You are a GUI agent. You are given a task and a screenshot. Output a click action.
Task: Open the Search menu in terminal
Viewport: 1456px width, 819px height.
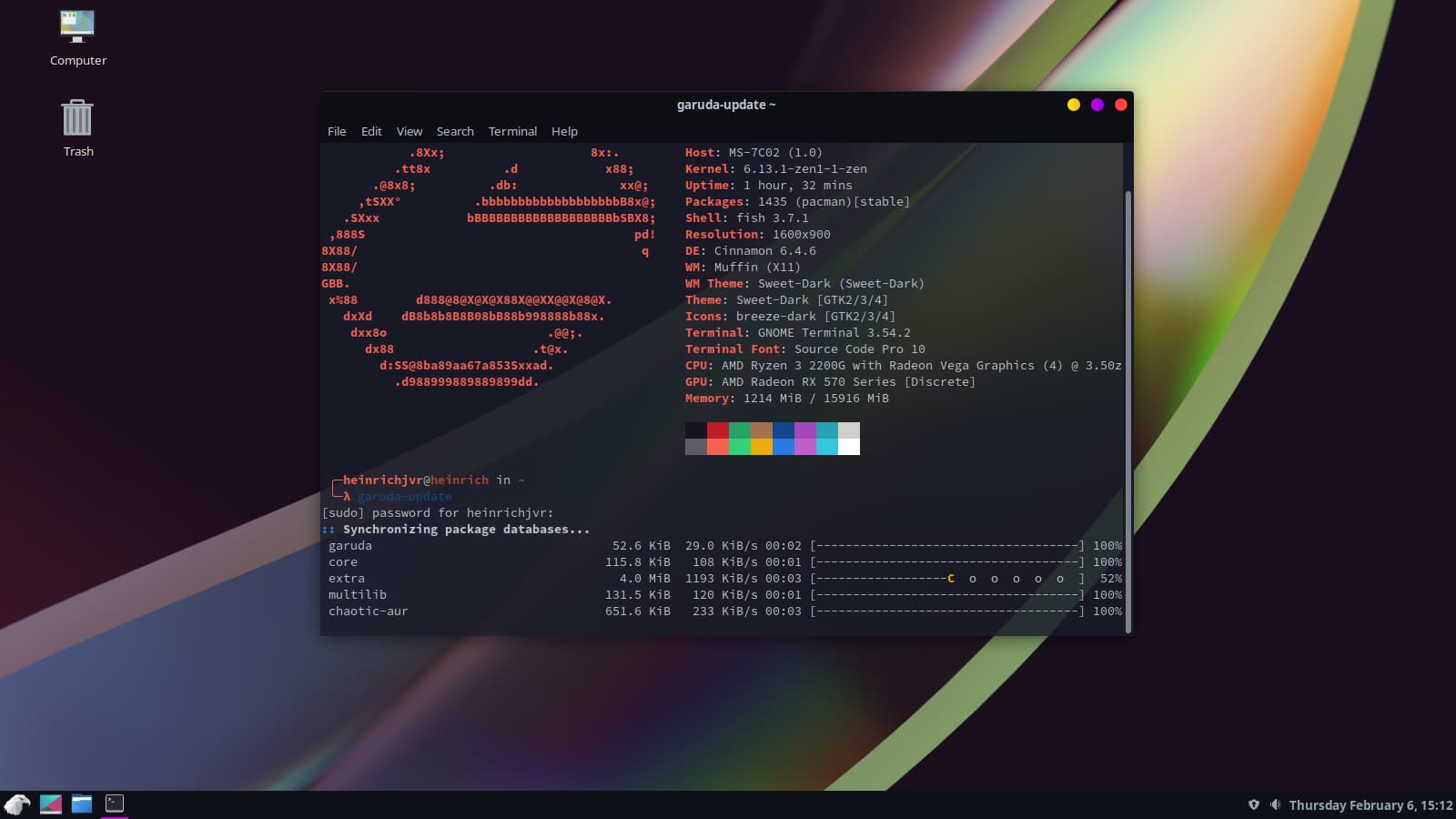(x=455, y=131)
